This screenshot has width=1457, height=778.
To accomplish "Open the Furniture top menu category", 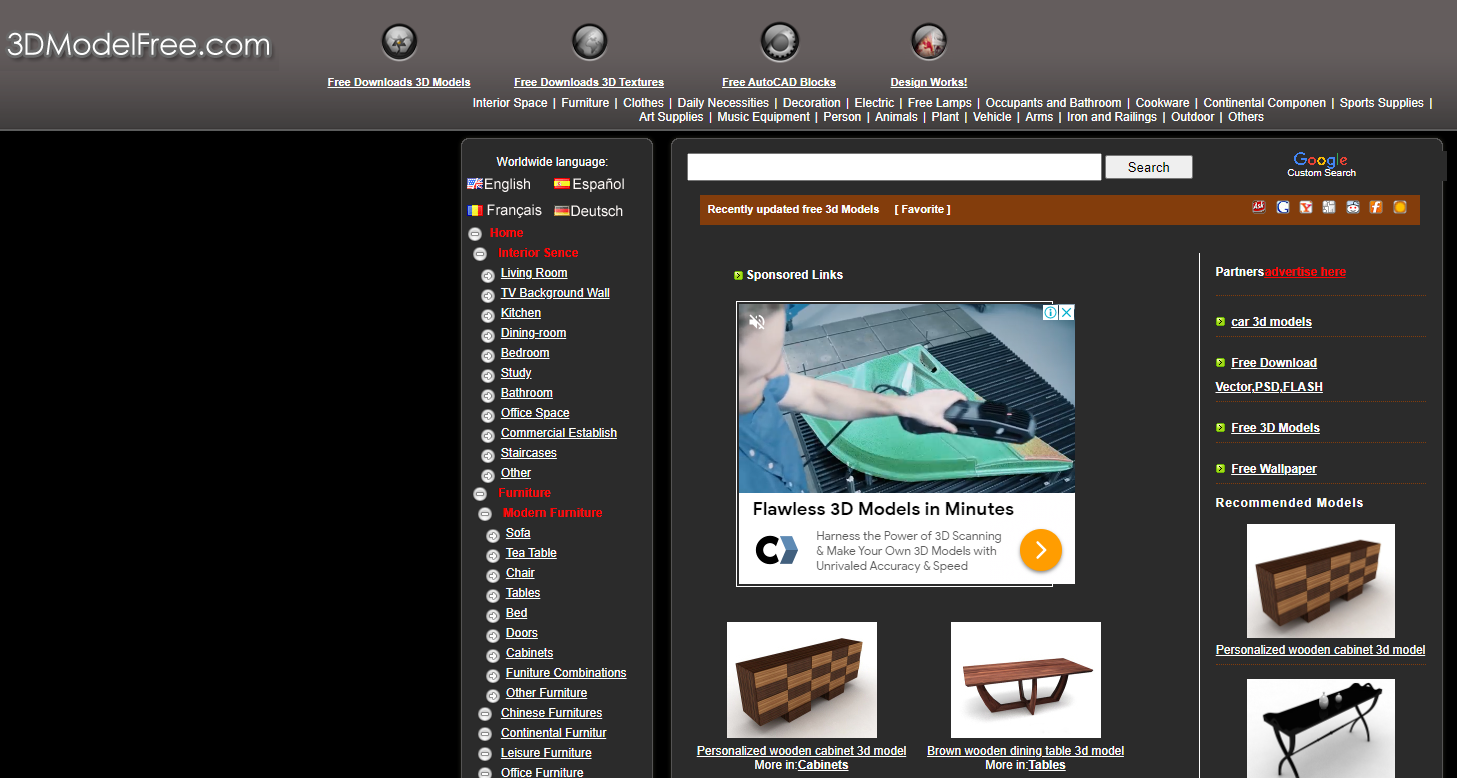I will click(x=585, y=103).
